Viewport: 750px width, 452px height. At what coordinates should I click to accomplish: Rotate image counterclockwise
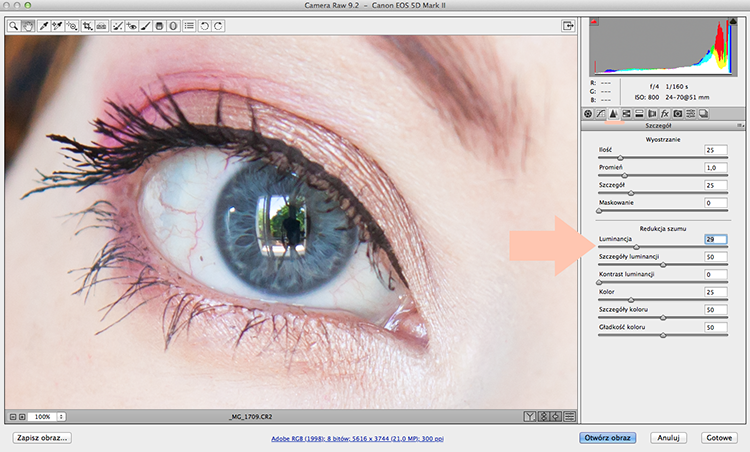pos(204,26)
